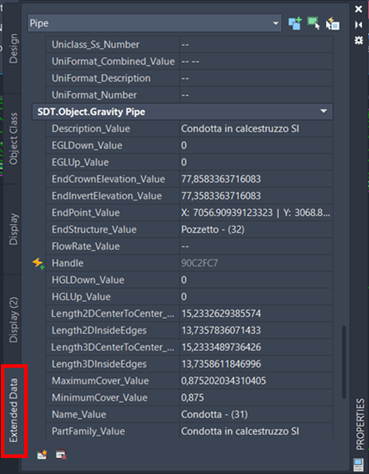Image resolution: width=369 pixels, height=474 pixels.
Task: Switch to the Object Class tab
Action: click(13, 139)
